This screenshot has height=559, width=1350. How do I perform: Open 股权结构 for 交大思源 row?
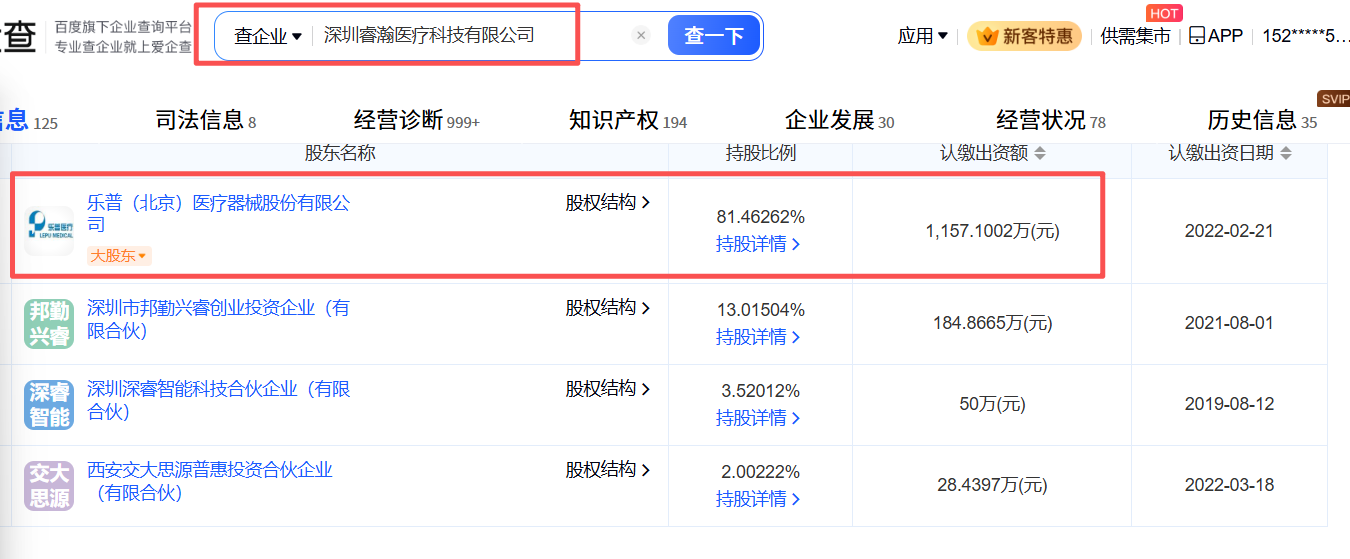[608, 470]
